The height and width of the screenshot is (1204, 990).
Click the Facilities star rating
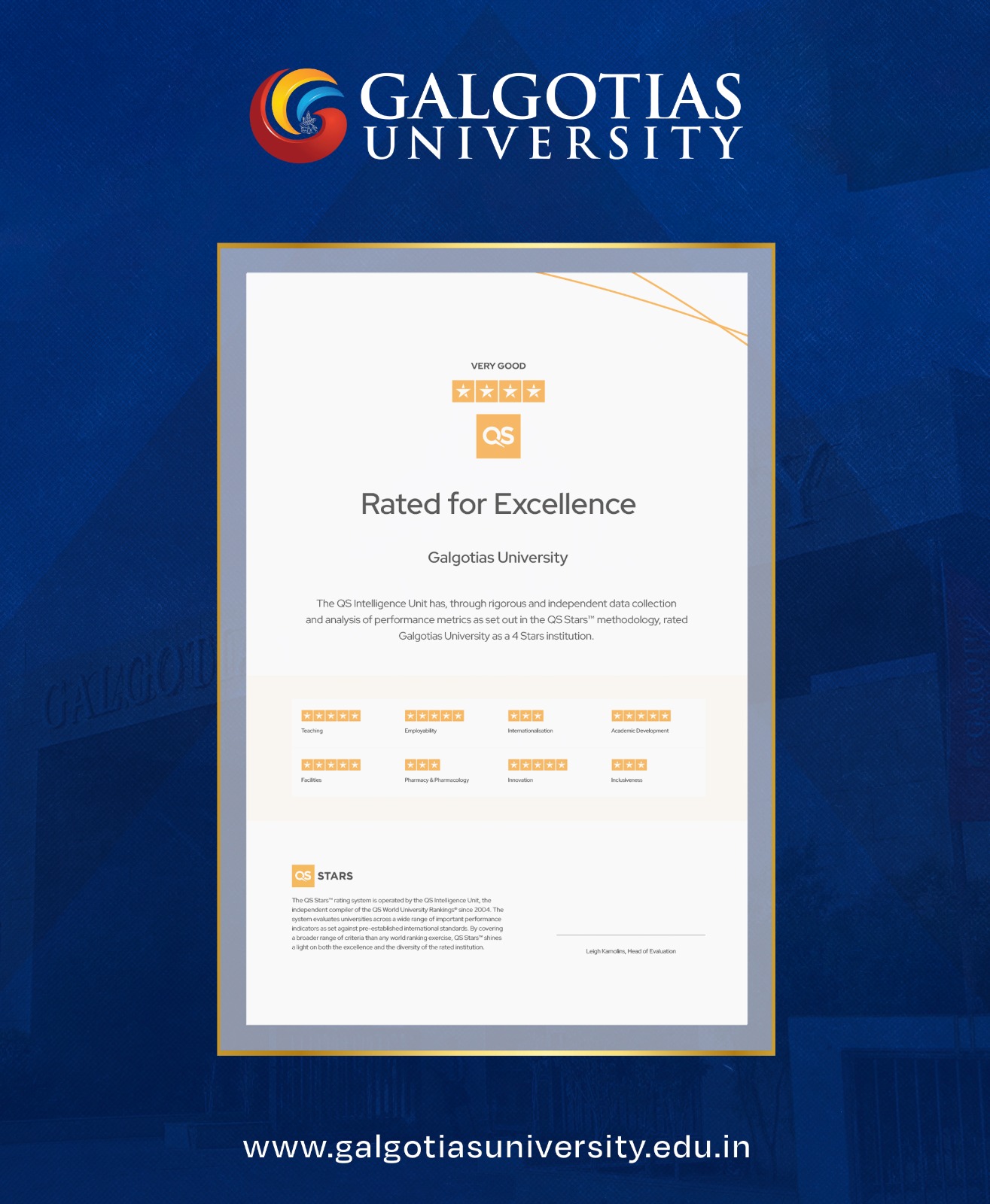pyautogui.click(x=331, y=765)
